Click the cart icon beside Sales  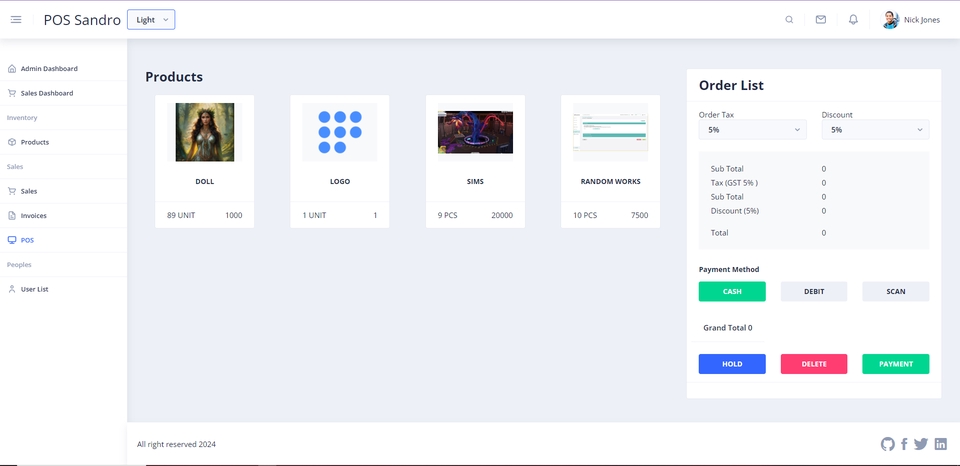tap(12, 191)
